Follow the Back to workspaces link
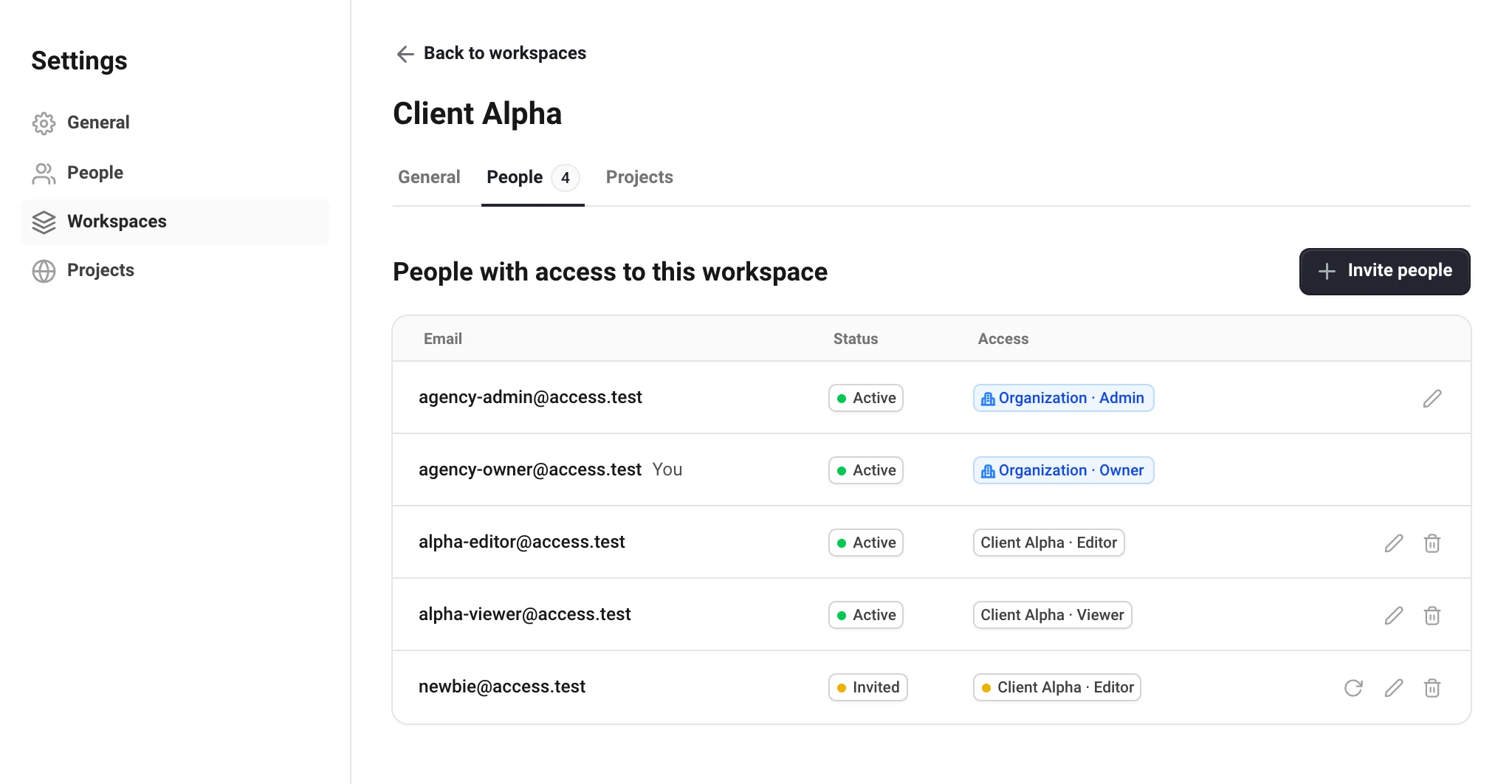Screen dimensions: 1512x784 click(x=491, y=53)
